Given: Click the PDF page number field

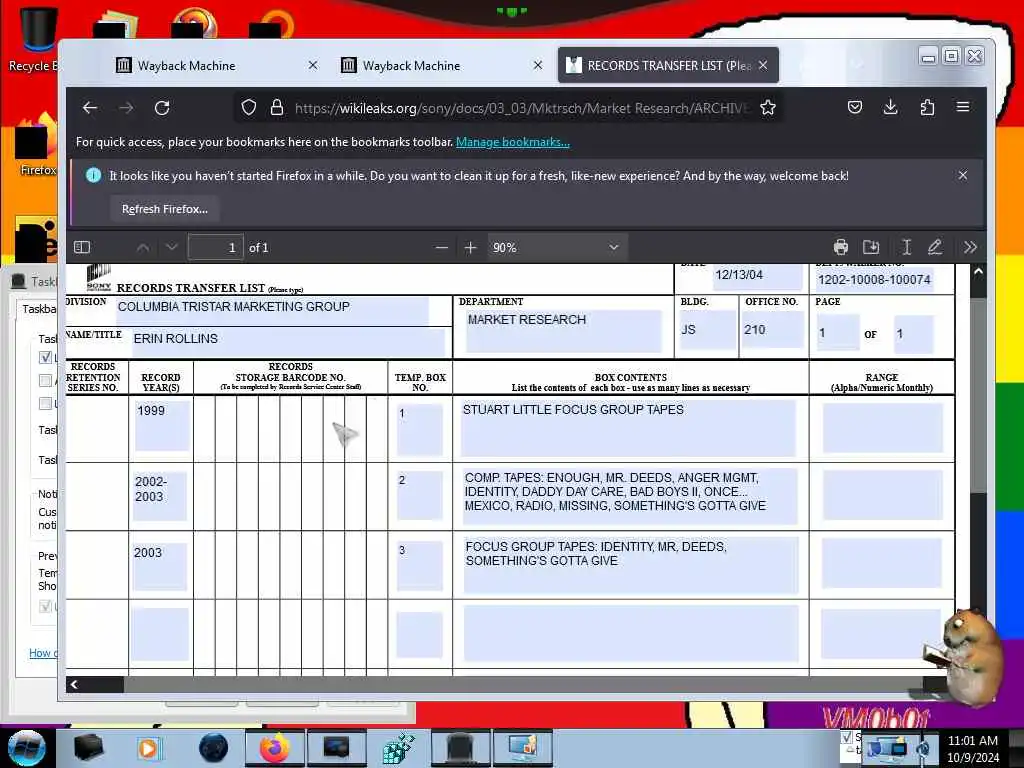Looking at the screenshot, I should coord(216,248).
